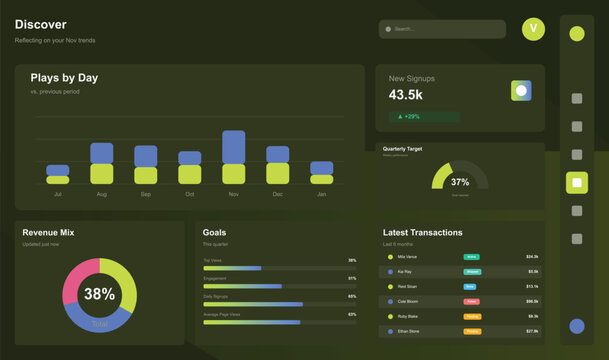Click the teal status badge for Kai Ray
Viewport: 609px width, 360px height.
[x=472, y=272]
